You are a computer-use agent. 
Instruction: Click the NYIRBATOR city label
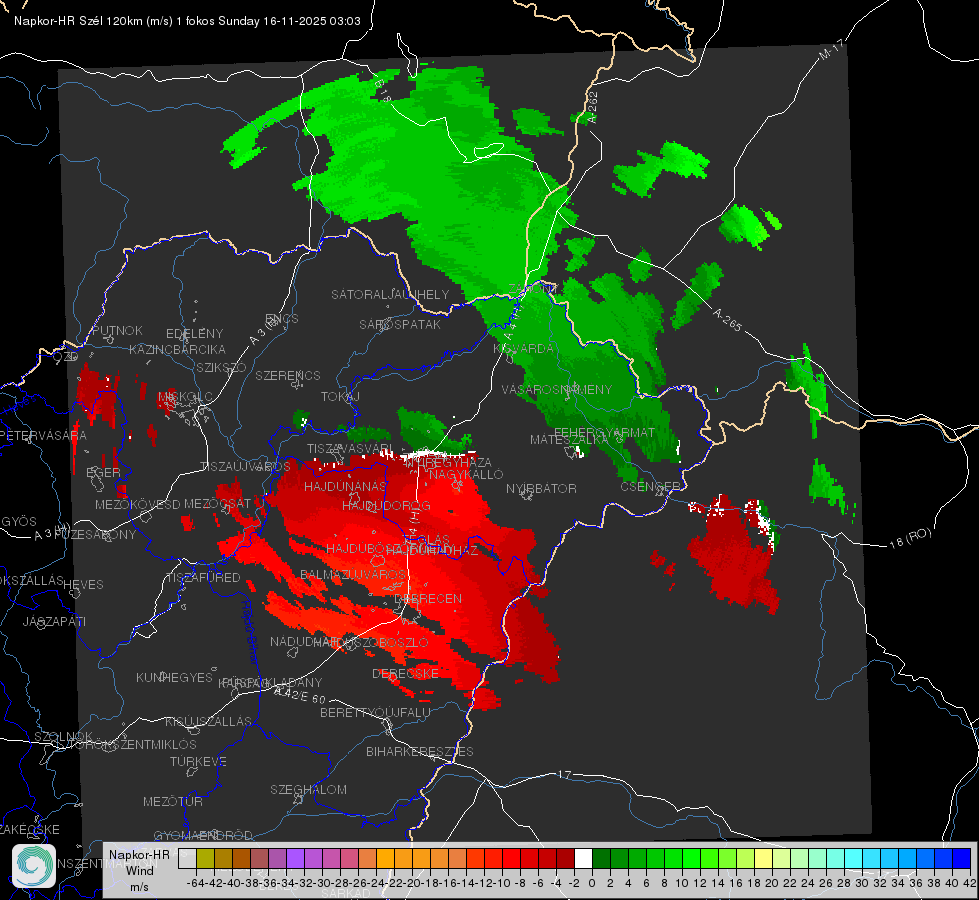point(541,488)
